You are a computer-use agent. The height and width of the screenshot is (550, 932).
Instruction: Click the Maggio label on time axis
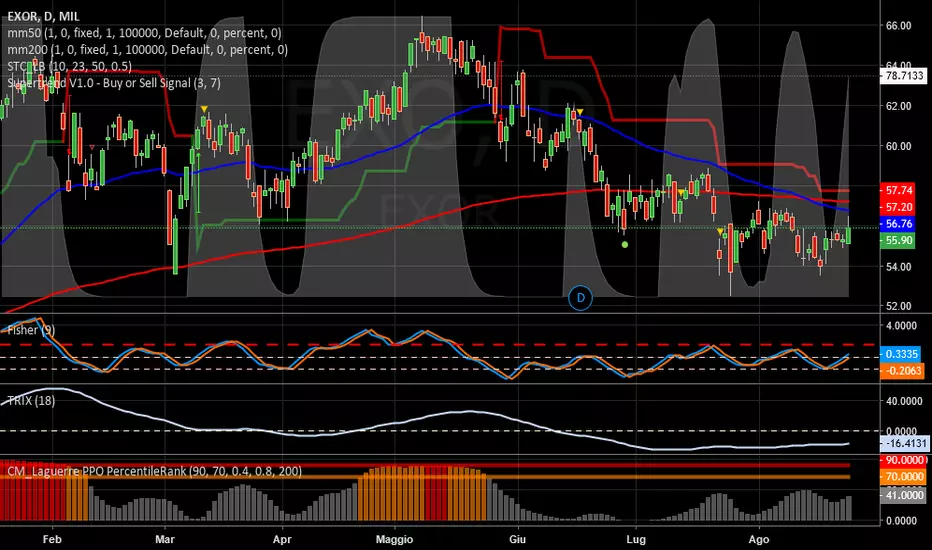tap(395, 539)
